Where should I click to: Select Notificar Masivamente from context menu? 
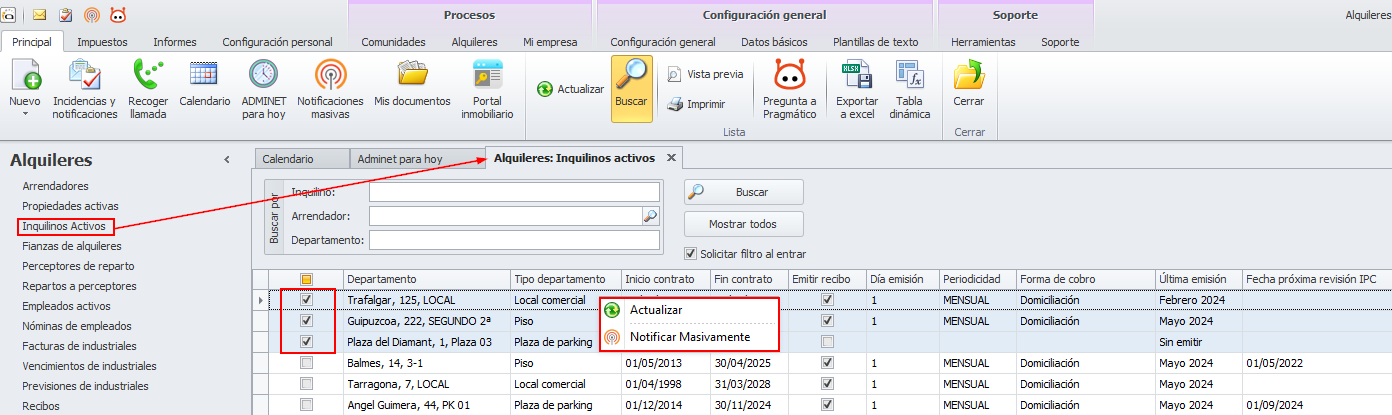pos(689,337)
